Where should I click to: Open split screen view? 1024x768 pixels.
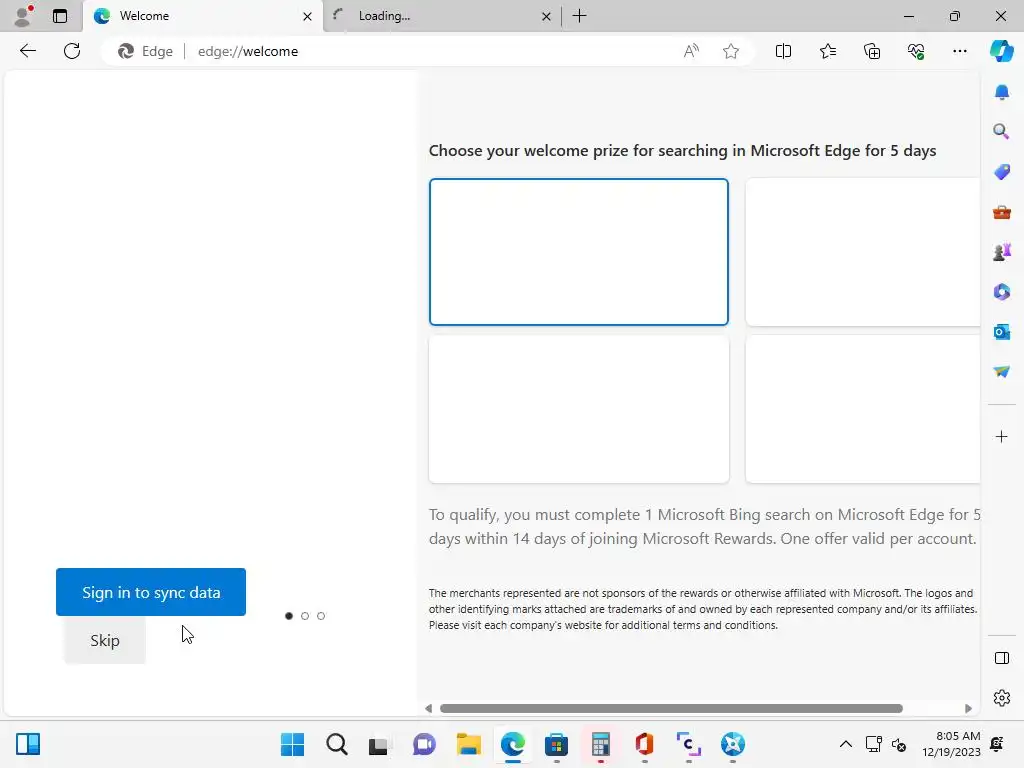783,51
